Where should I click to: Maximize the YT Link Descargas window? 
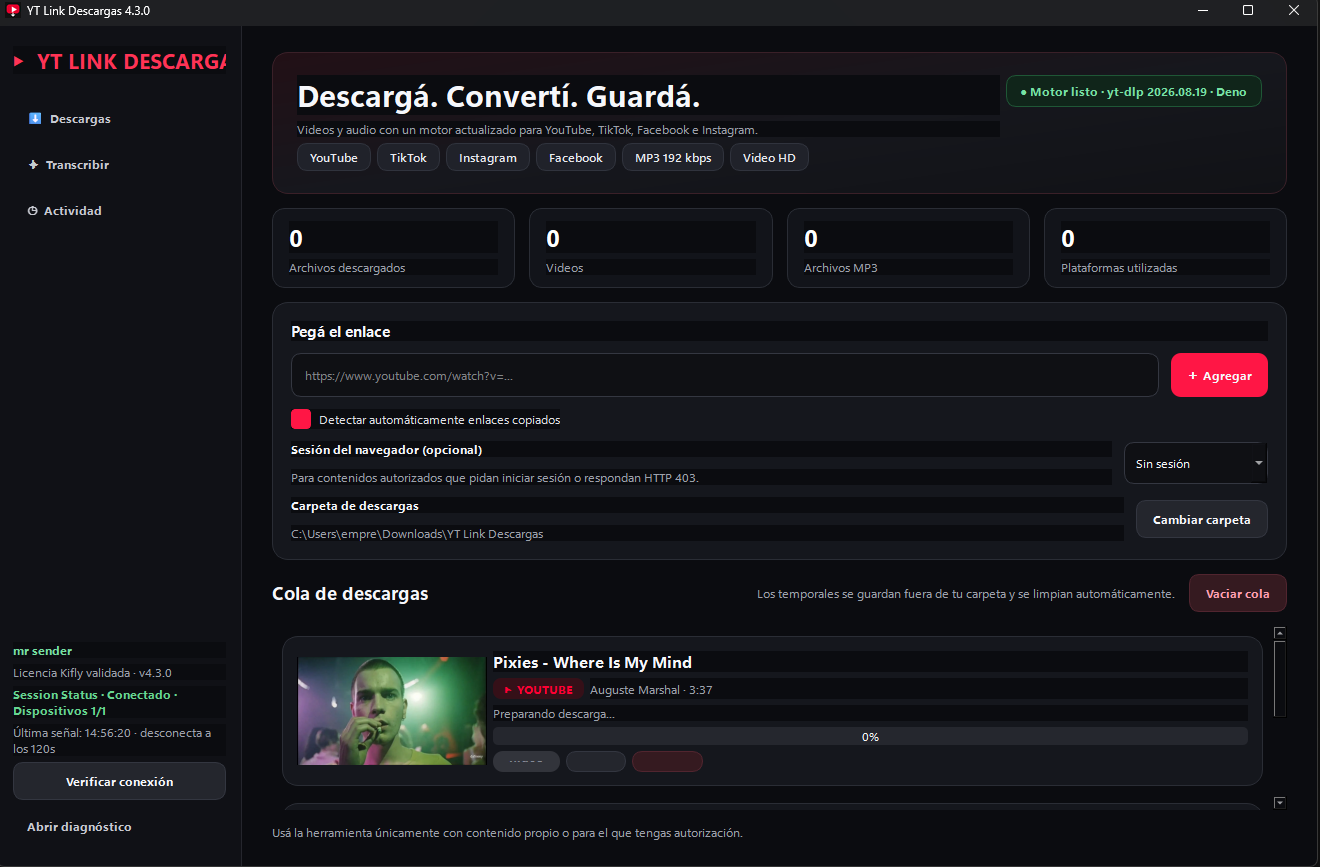(x=1248, y=11)
